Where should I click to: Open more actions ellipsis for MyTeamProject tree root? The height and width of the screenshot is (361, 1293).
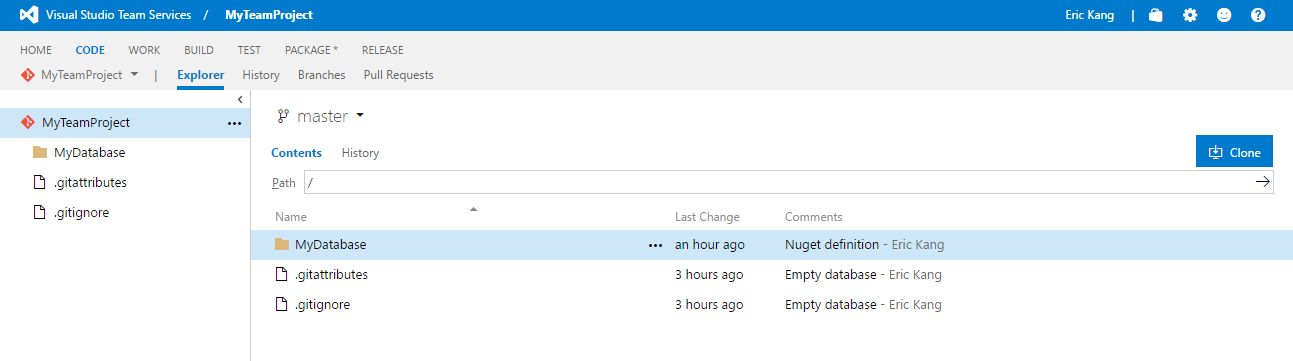[235, 124]
